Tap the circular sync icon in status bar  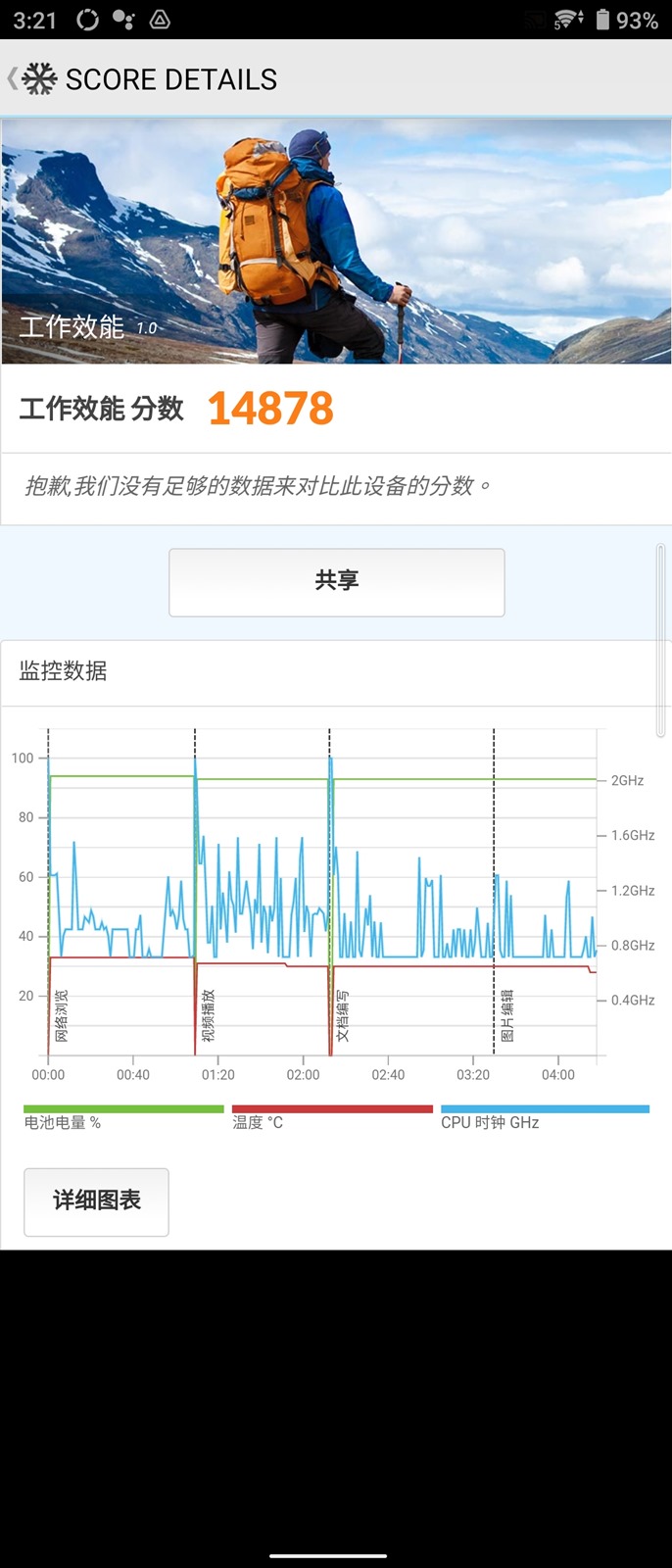(87, 20)
